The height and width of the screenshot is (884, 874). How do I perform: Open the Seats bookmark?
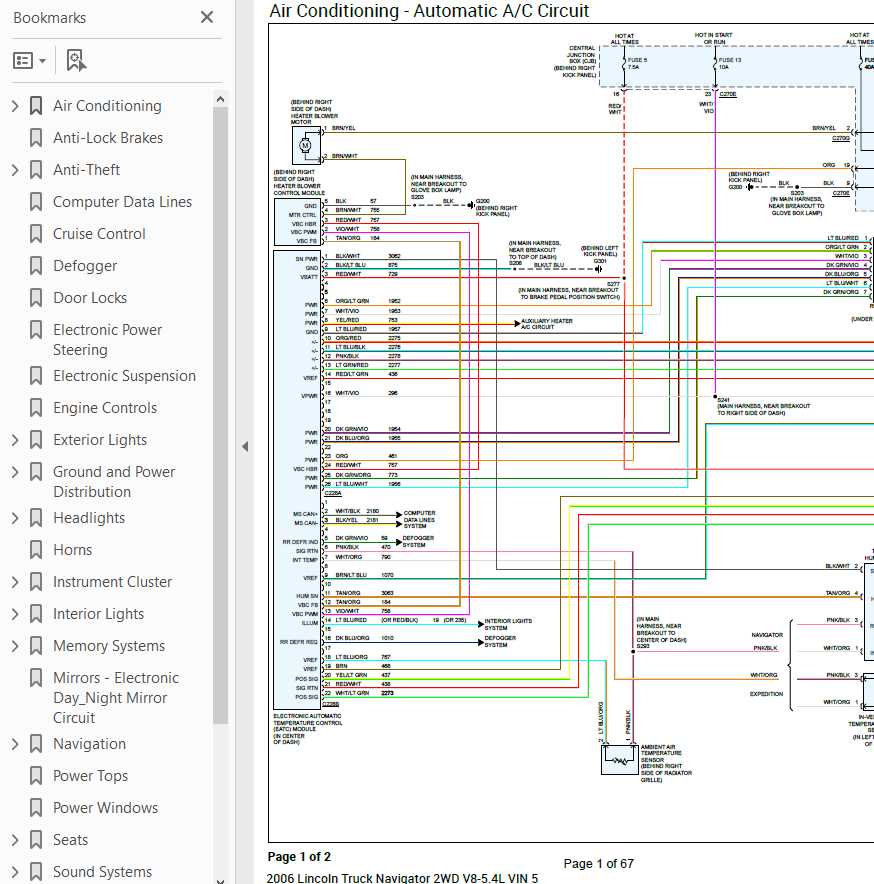point(70,840)
